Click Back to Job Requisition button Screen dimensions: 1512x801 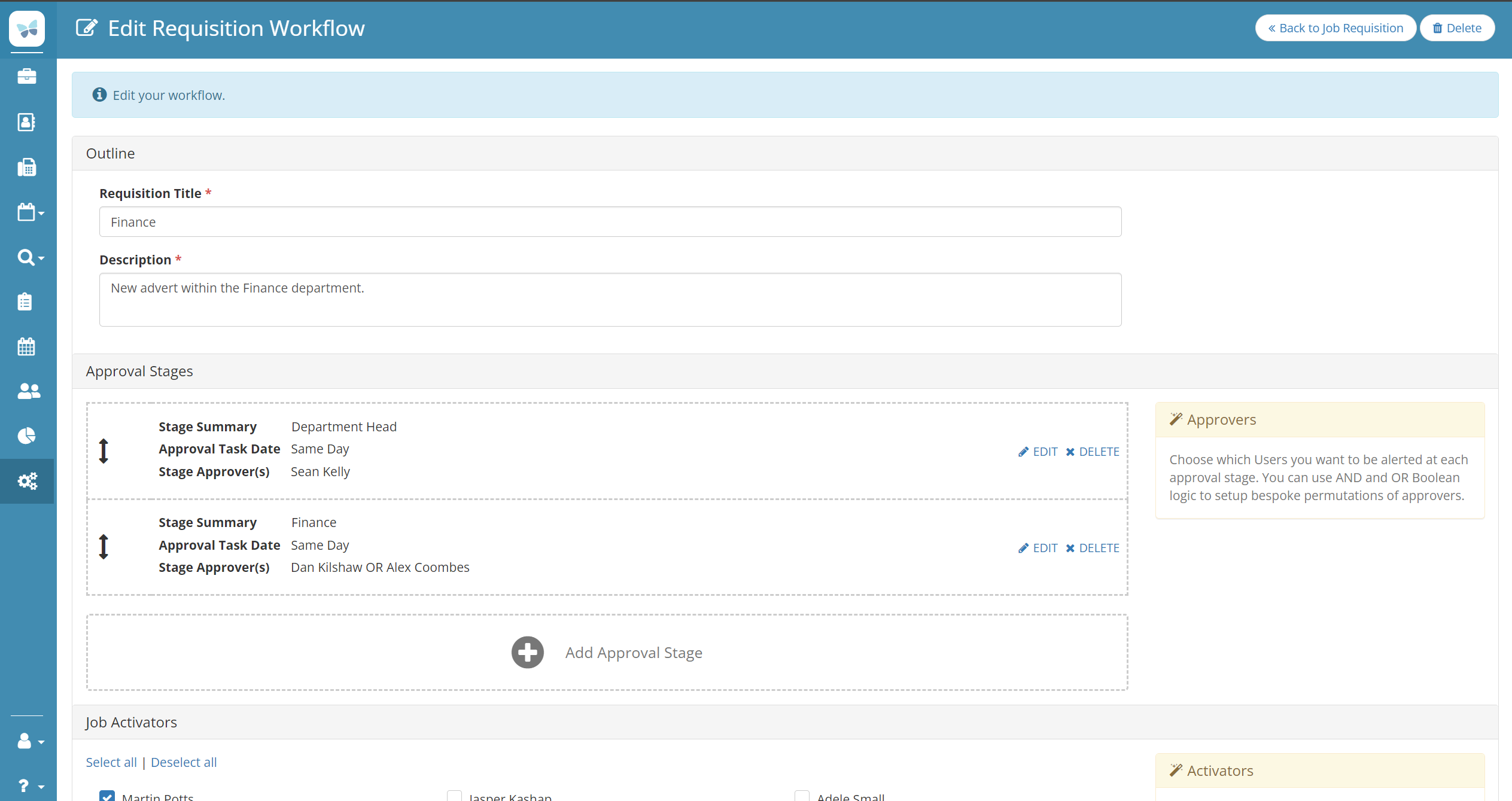point(1335,28)
